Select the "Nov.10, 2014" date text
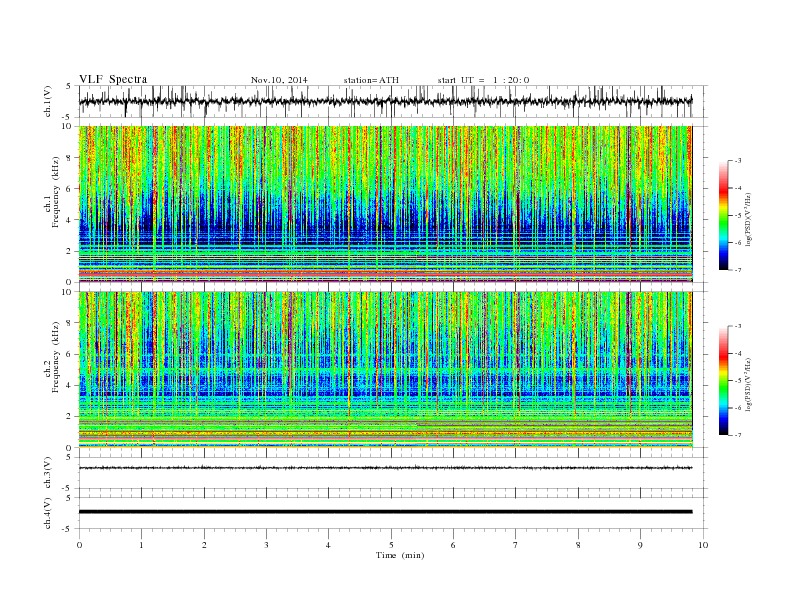 click(279, 80)
